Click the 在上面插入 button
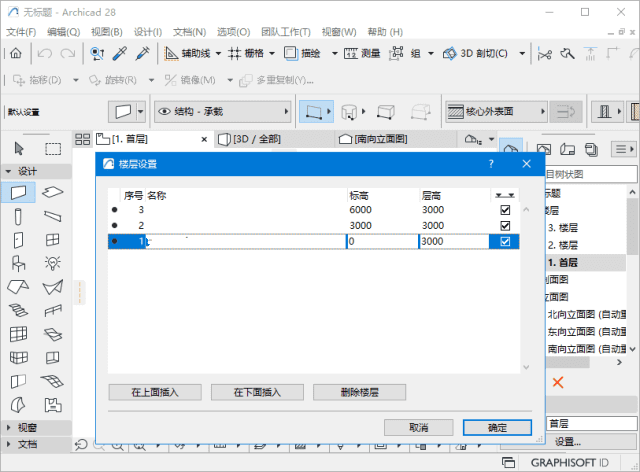 153,392
